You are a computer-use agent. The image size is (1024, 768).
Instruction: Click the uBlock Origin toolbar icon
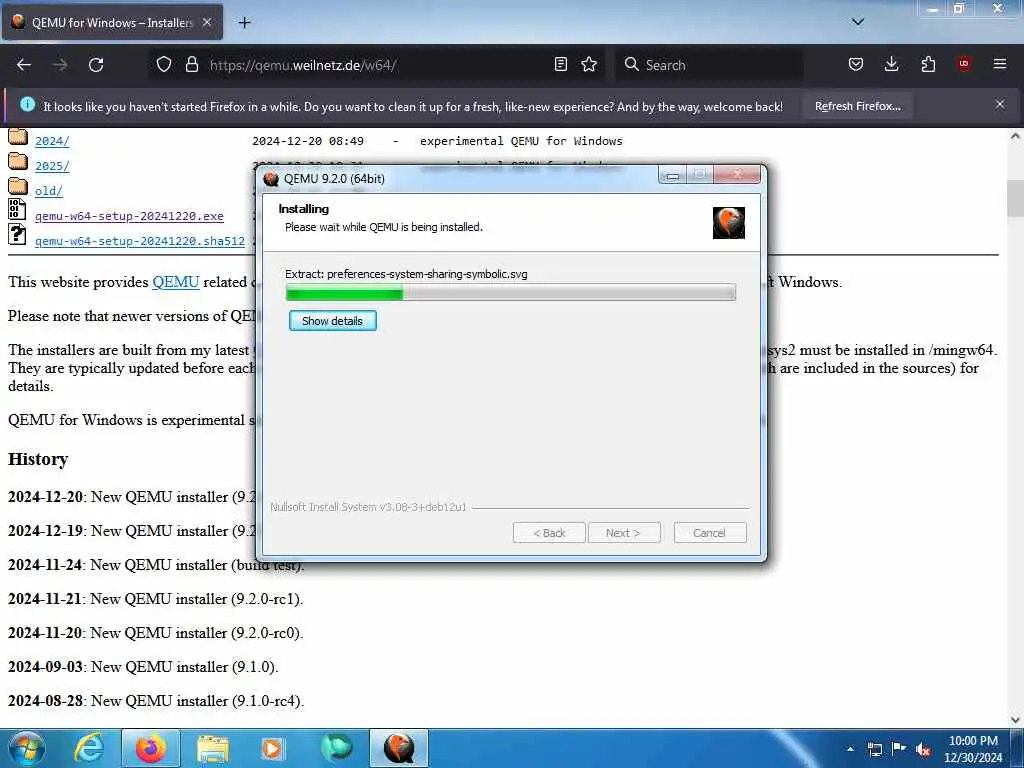point(964,64)
